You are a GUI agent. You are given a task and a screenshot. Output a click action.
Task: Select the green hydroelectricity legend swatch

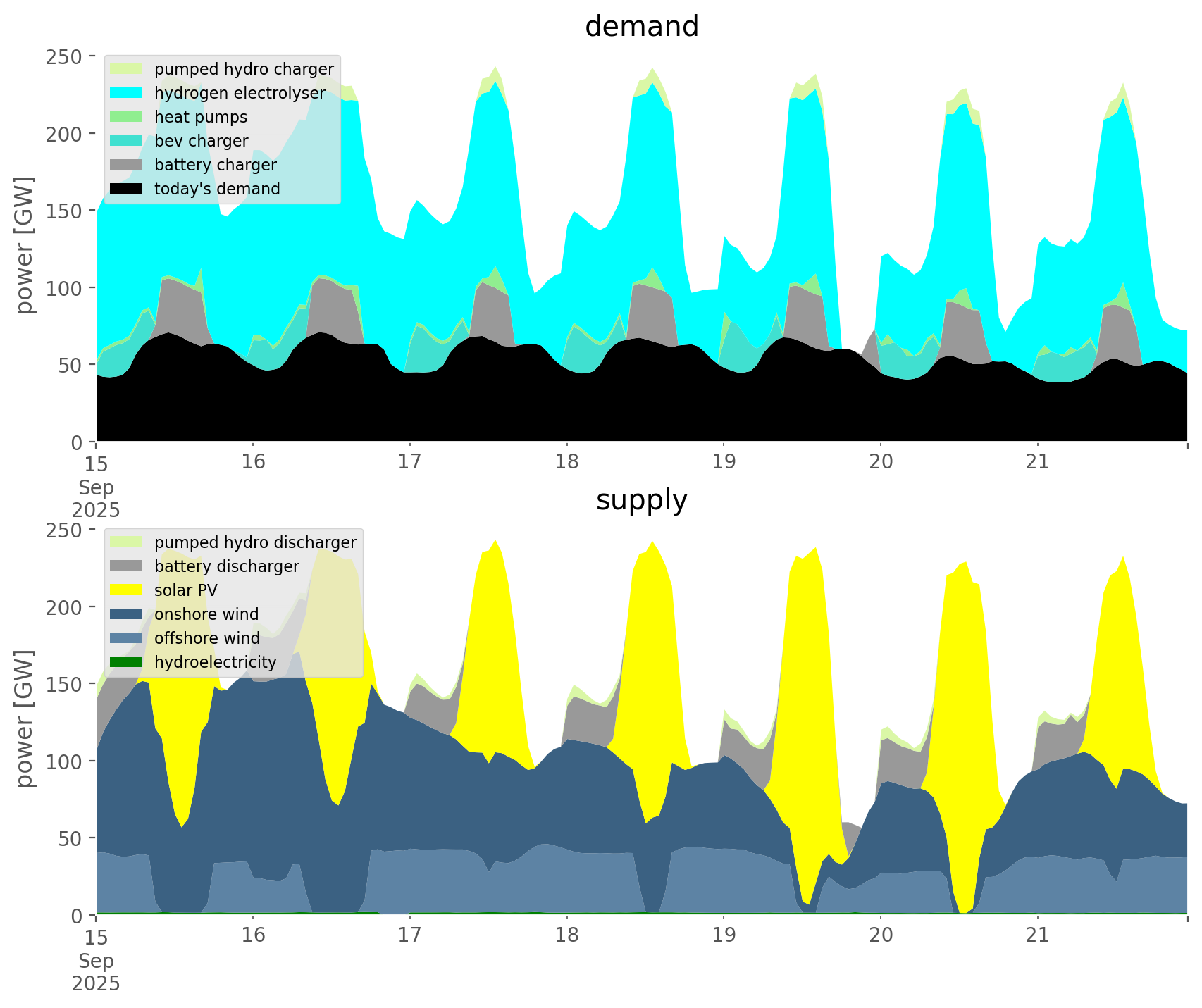127,662
